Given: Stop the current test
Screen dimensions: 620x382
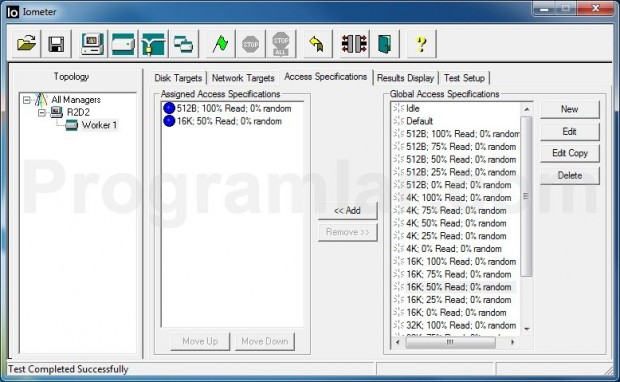Looking at the screenshot, I should pyautogui.click(x=250, y=43).
